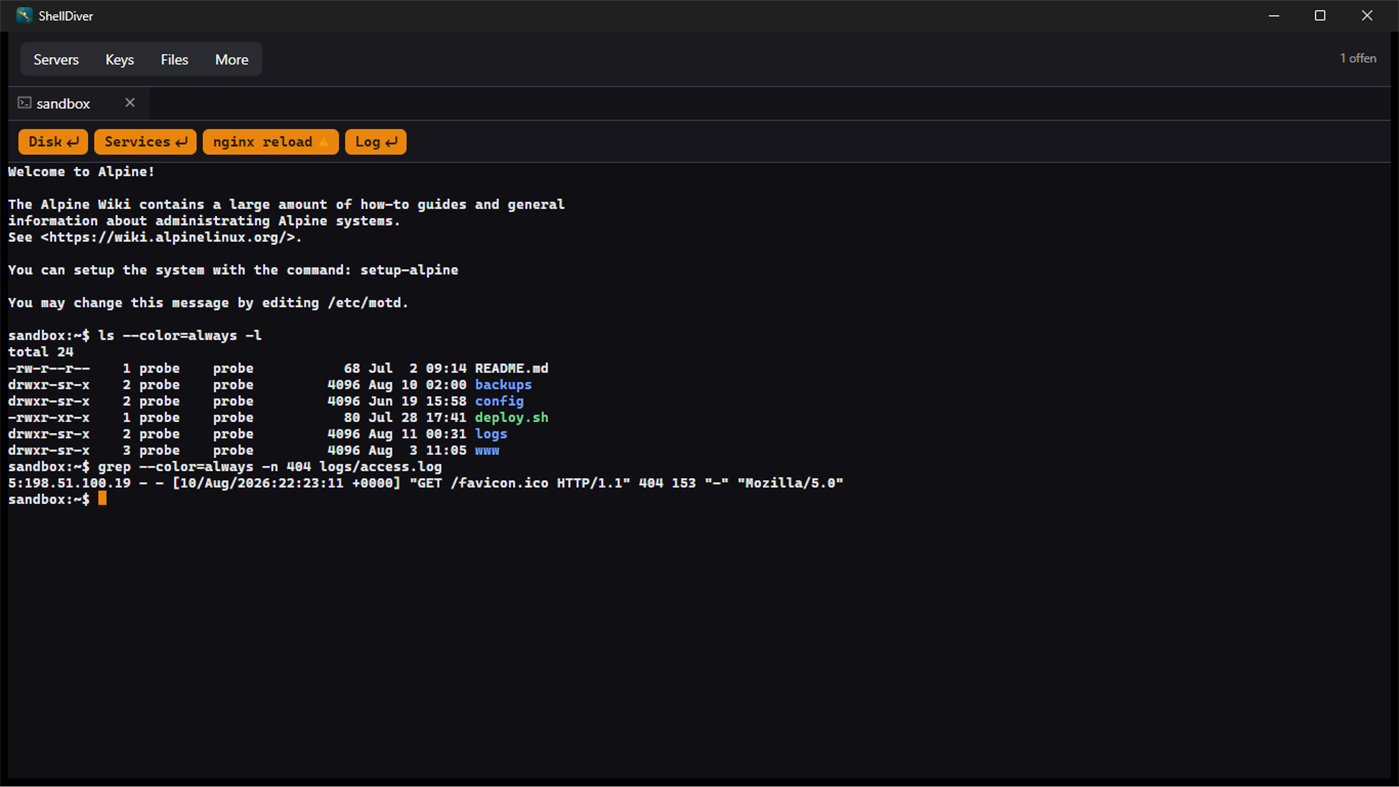Click the 'Welcome to Alpine!' line
This screenshot has height=787, width=1399.
(x=82, y=172)
